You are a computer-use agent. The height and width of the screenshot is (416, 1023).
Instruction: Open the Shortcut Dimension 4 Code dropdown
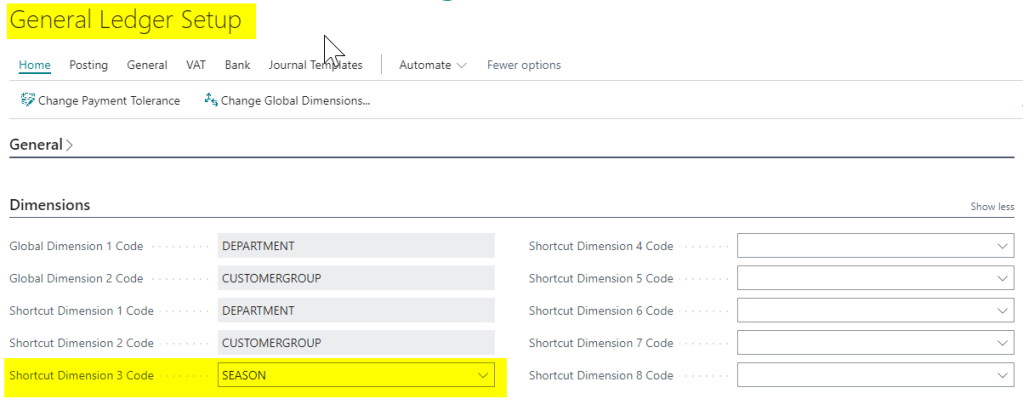pos(1003,246)
